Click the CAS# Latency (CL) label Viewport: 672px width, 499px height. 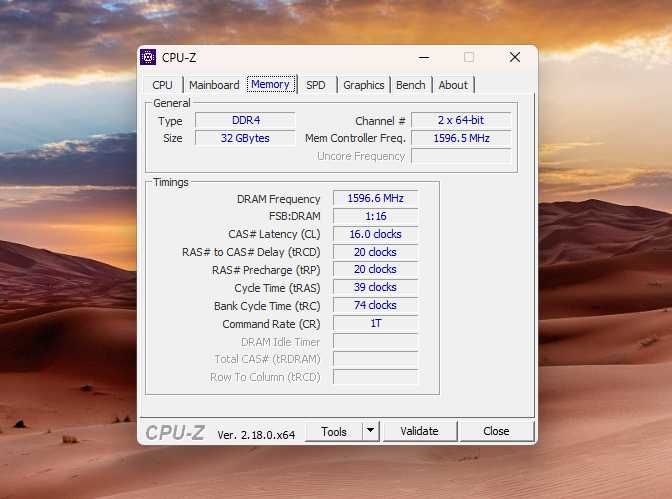tap(274, 234)
